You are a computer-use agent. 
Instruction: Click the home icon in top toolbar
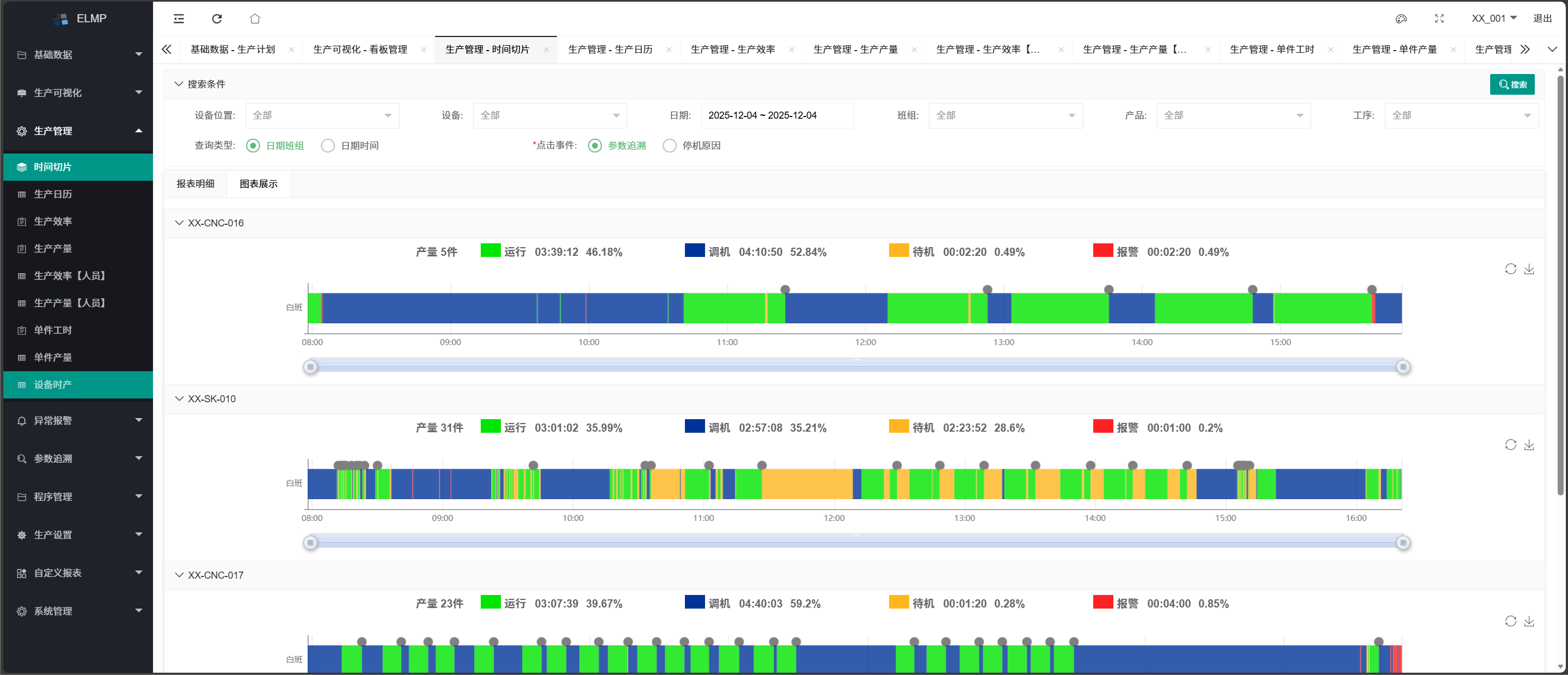click(x=255, y=19)
